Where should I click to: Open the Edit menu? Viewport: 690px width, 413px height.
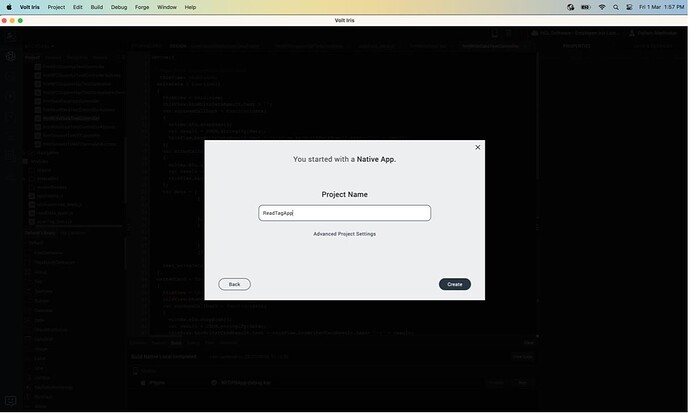[x=78, y=7]
